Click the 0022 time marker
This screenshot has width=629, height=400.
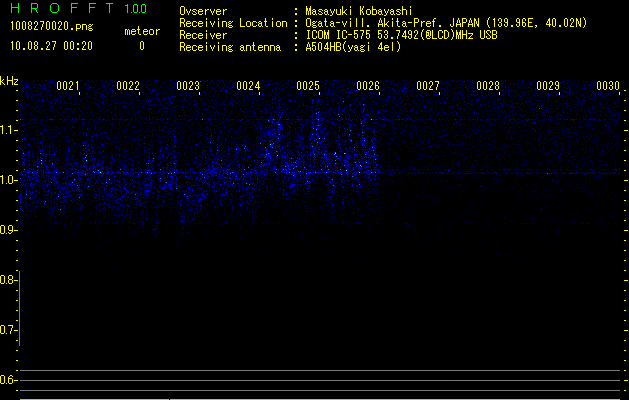(128, 86)
